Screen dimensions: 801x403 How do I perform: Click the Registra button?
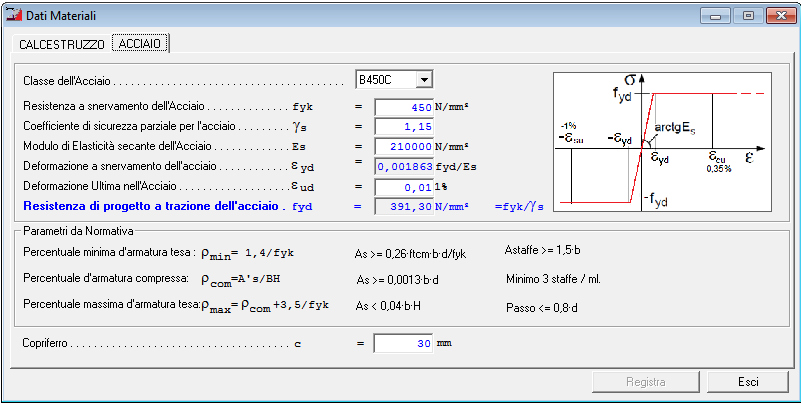click(x=646, y=382)
